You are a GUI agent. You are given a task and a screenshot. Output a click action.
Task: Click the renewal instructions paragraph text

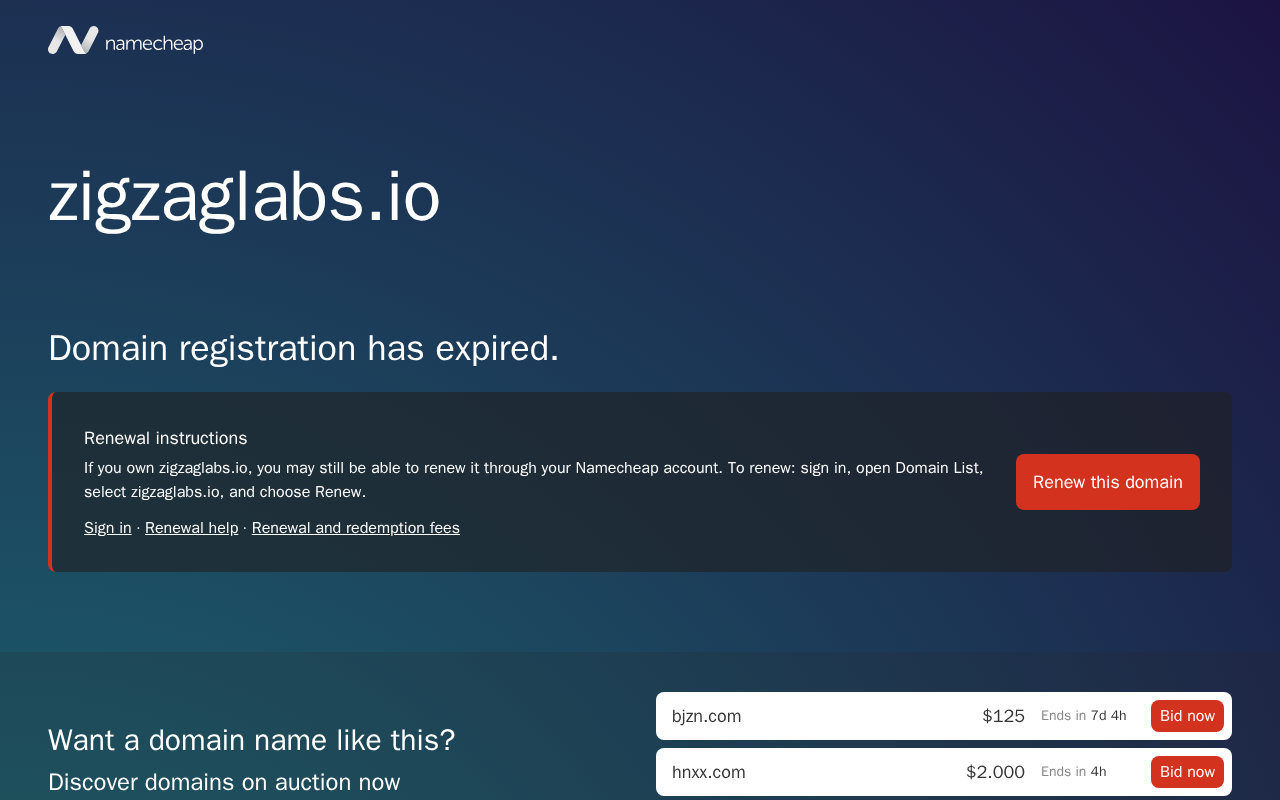(x=534, y=480)
